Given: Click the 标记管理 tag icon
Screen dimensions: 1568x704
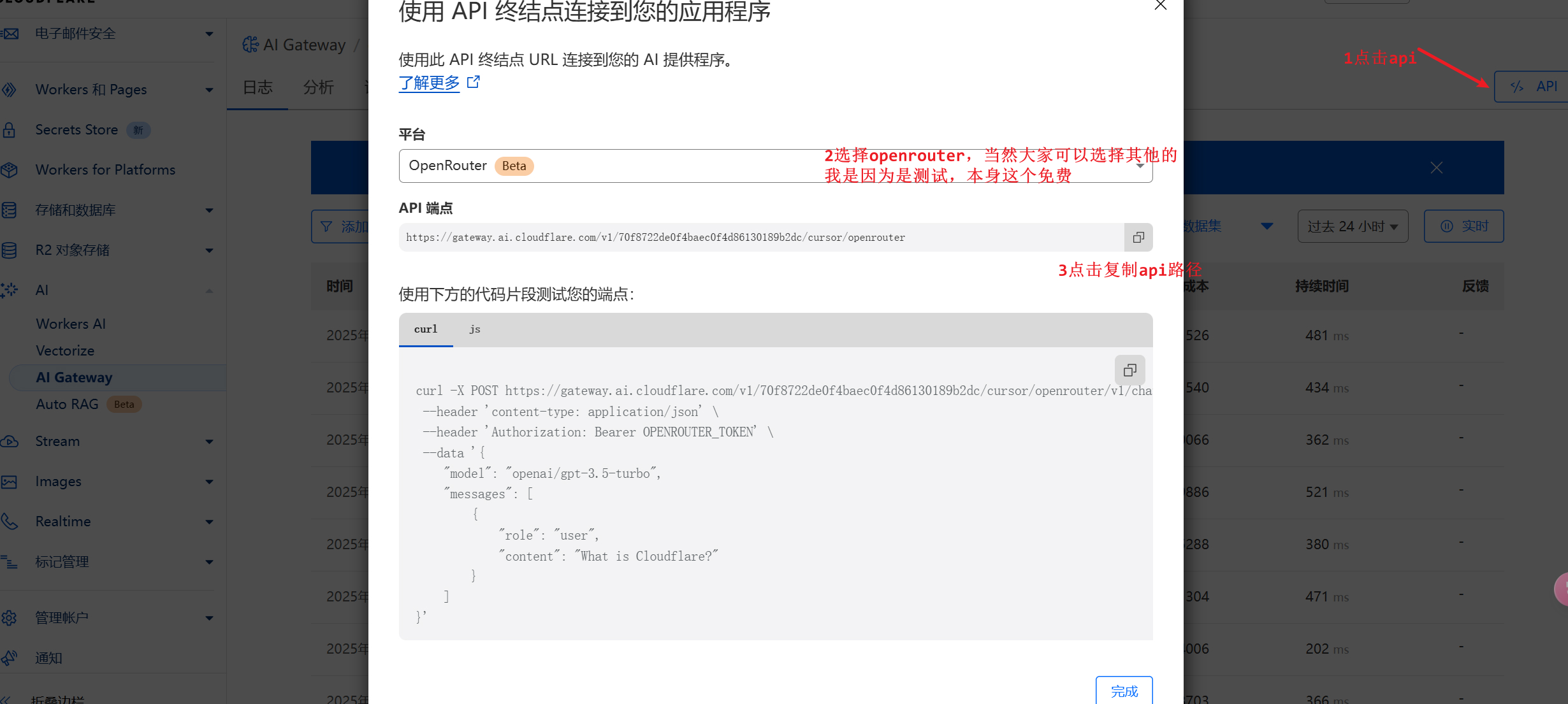Looking at the screenshot, I should click(x=9, y=562).
